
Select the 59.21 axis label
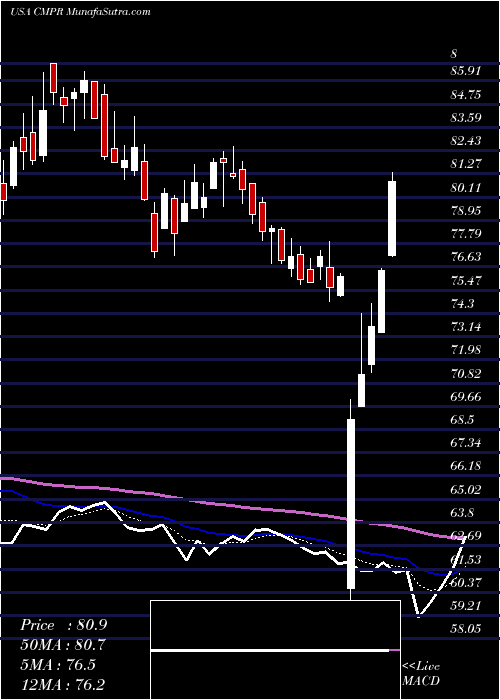click(x=466, y=606)
